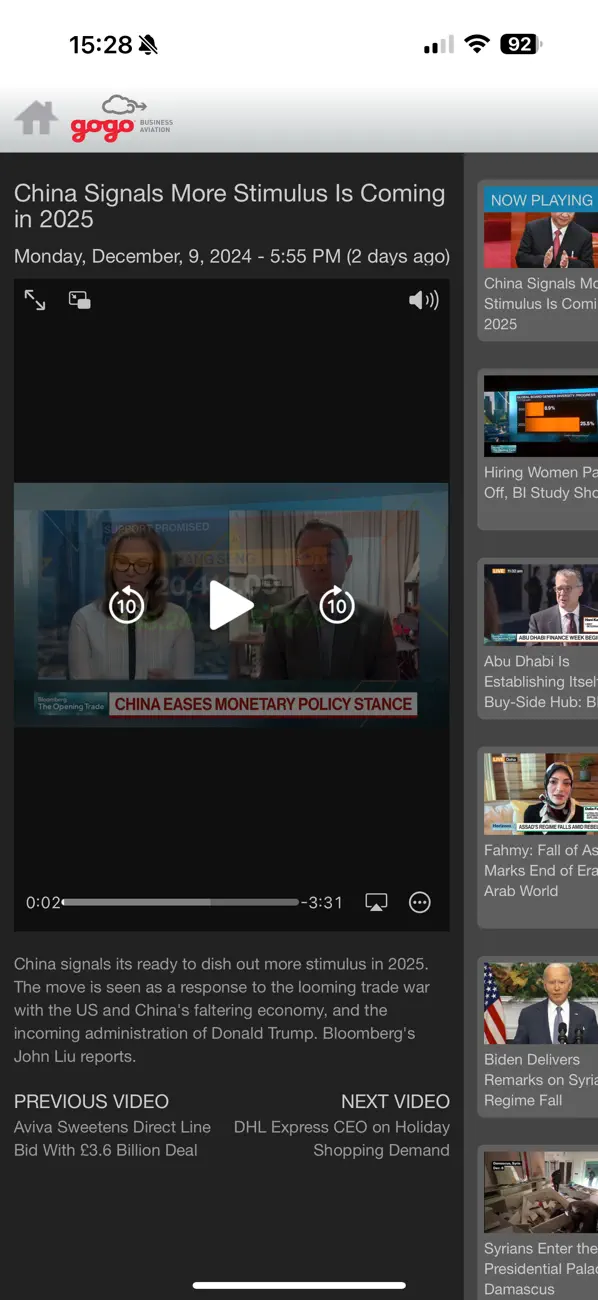Viewport: 598px width, 1300px height.
Task: Open the Gogo Business Aviation logo
Action: (x=122, y=119)
